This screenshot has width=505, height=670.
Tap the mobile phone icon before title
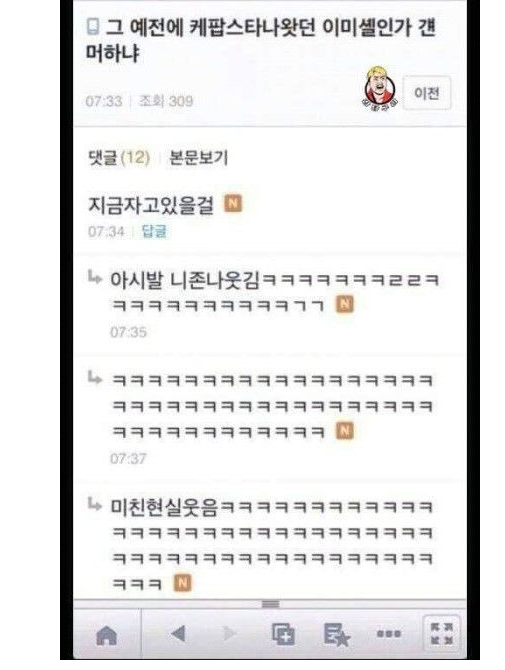(x=93, y=26)
